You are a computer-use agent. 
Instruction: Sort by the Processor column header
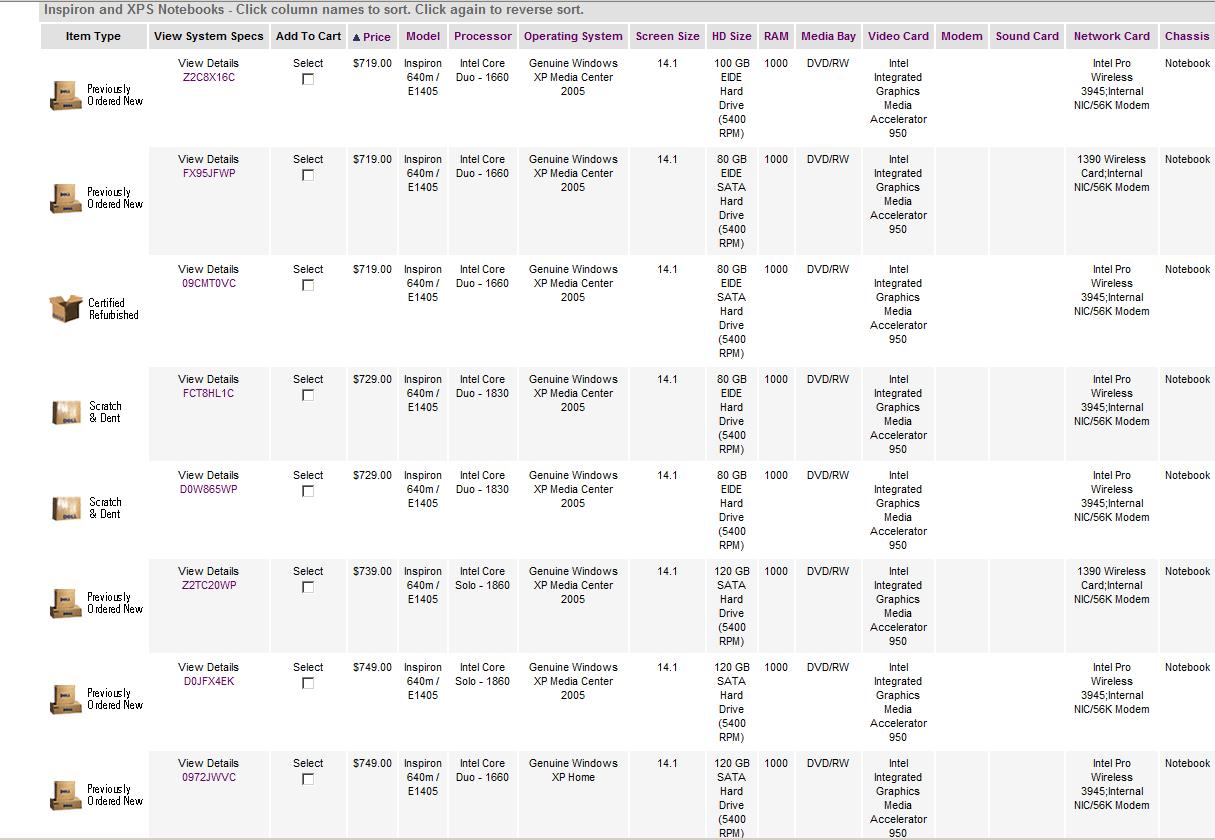(483, 36)
